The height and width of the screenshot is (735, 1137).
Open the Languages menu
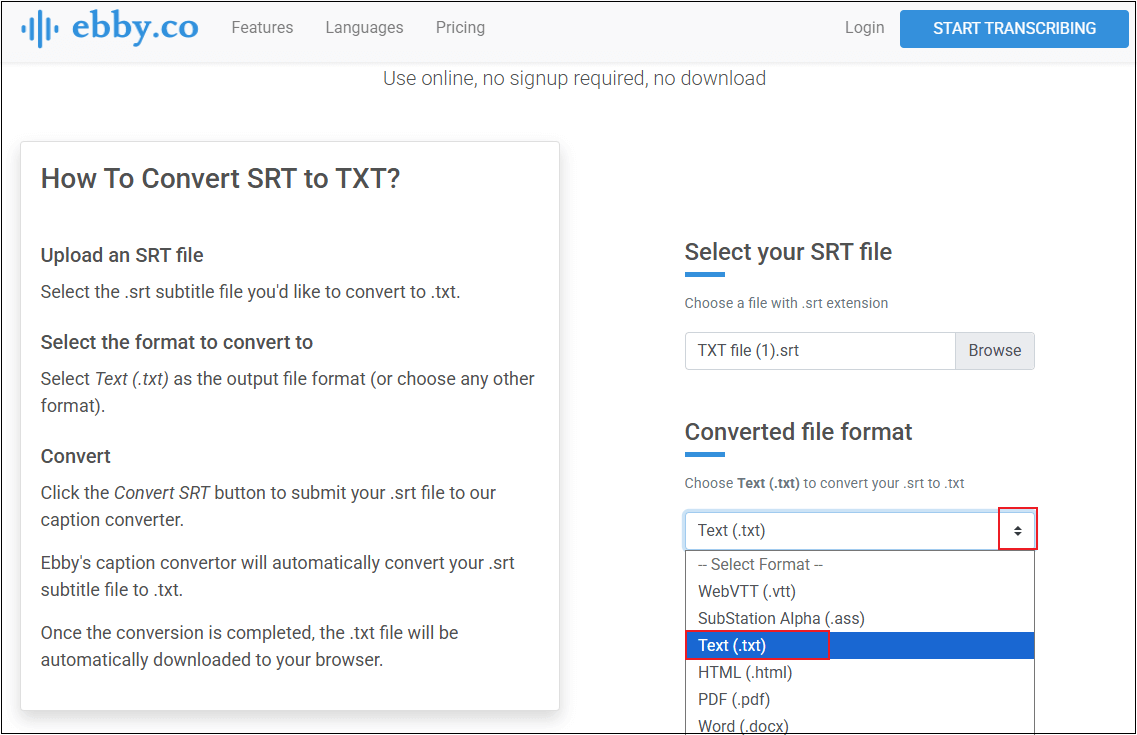click(364, 27)
